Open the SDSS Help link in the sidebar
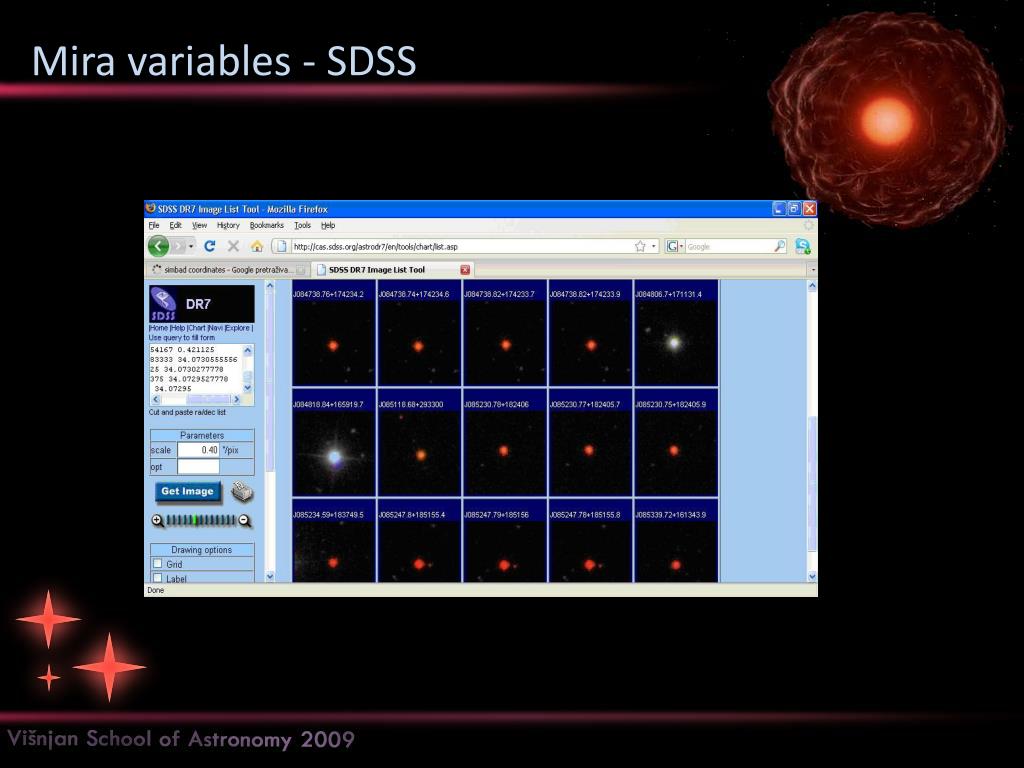This screenshot has width=1024, height=768. 178,328
